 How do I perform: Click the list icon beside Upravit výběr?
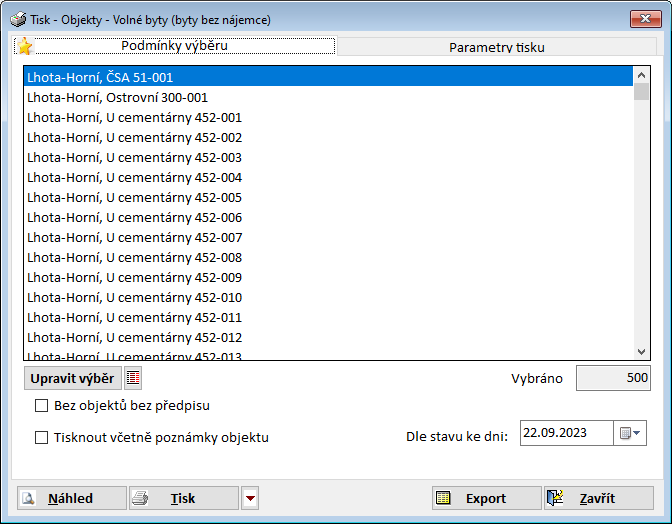coord(133,378)
